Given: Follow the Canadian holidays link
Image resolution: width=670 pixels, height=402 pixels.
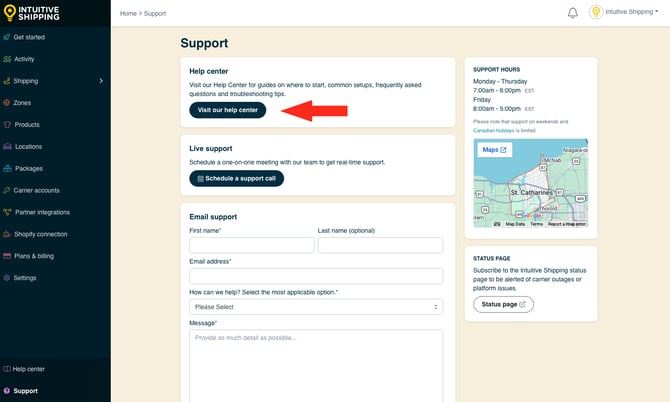Looking at the screenshot, I should click(494, 130).
